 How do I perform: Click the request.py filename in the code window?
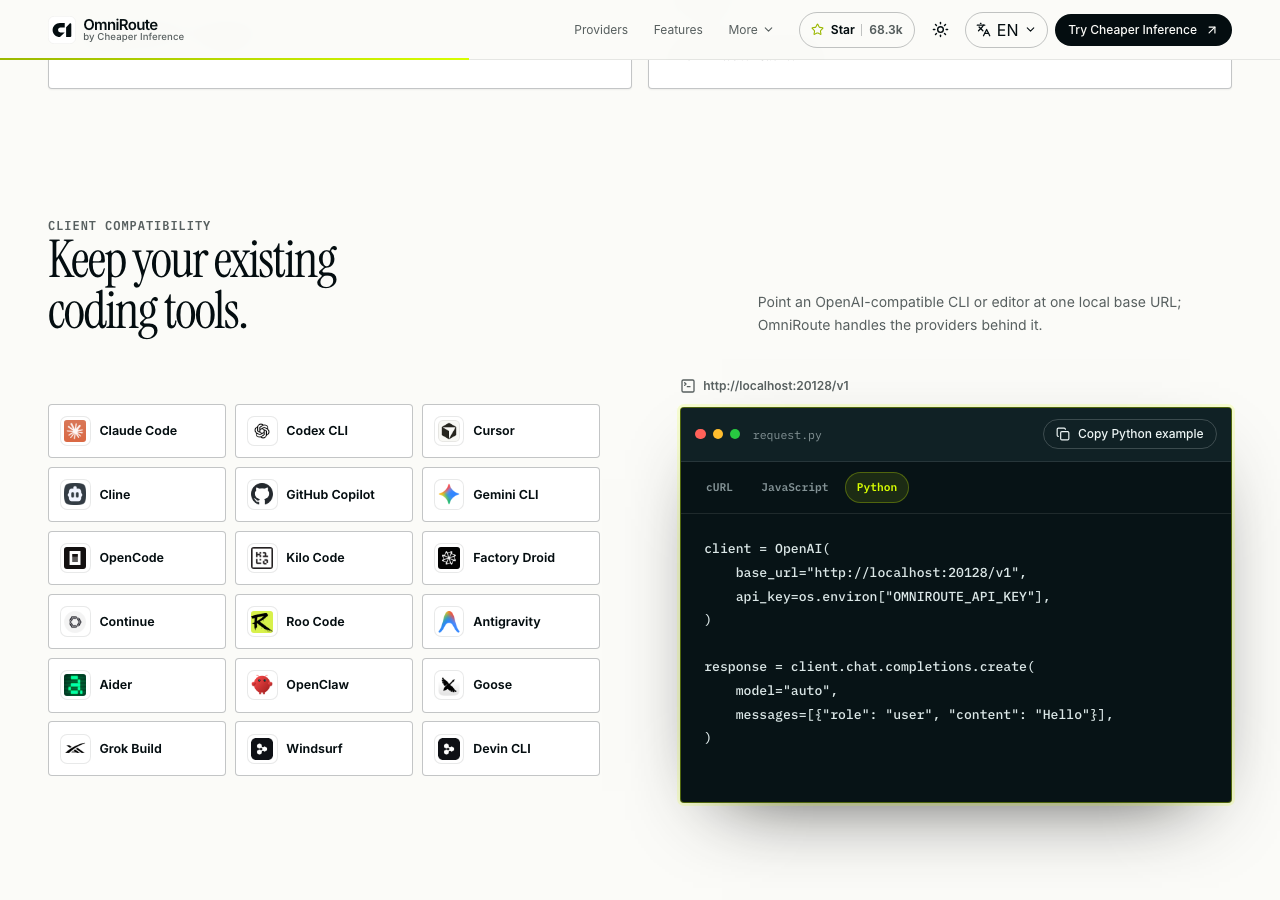coord(787,435)
